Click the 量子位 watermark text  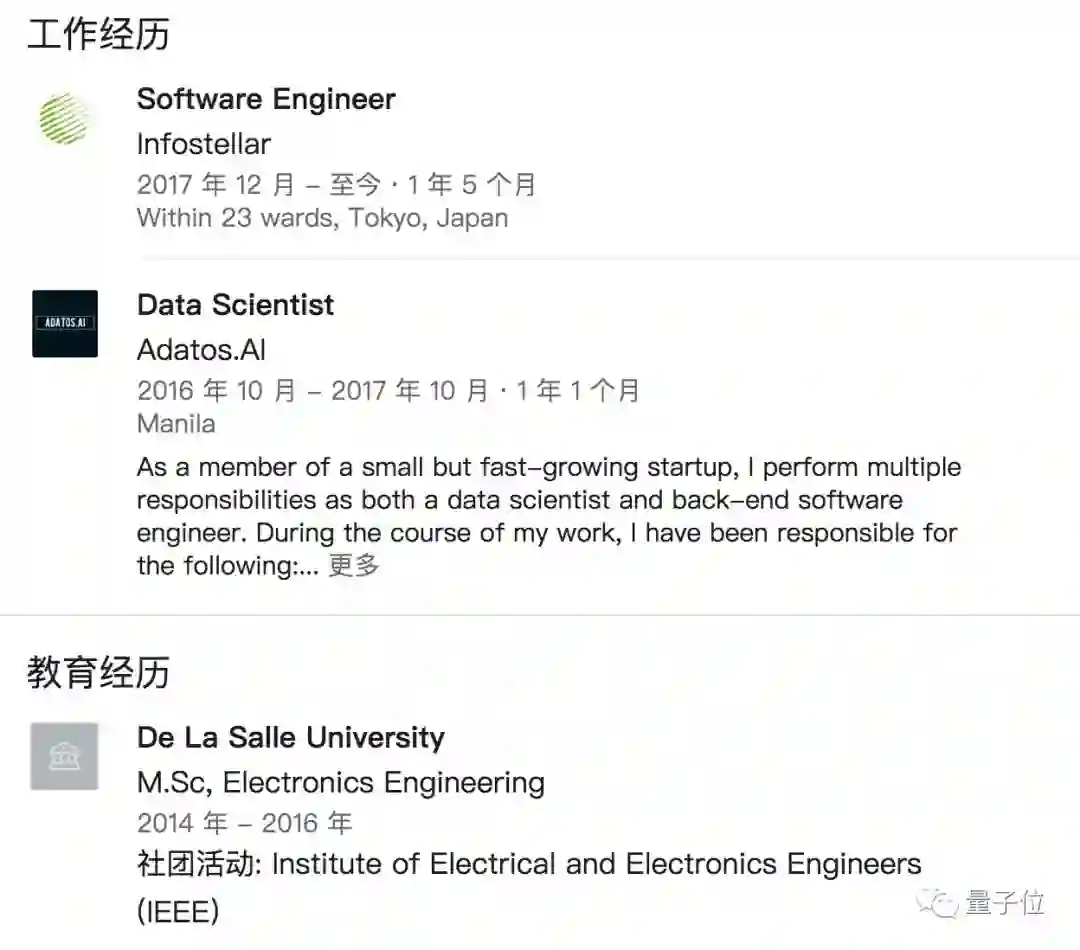[1005, 903]
